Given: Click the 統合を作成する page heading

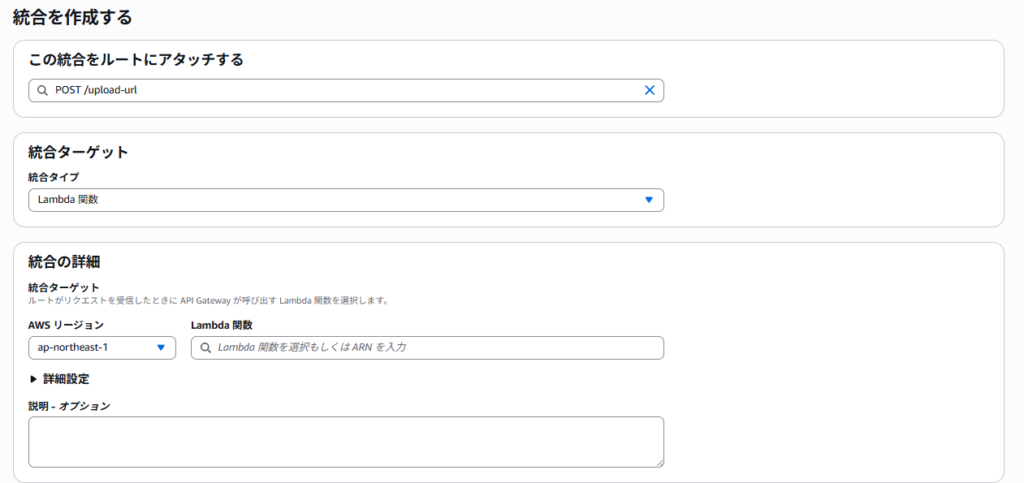Looking at the screenshot, I should pyautogui.click(x=72, y=17).
